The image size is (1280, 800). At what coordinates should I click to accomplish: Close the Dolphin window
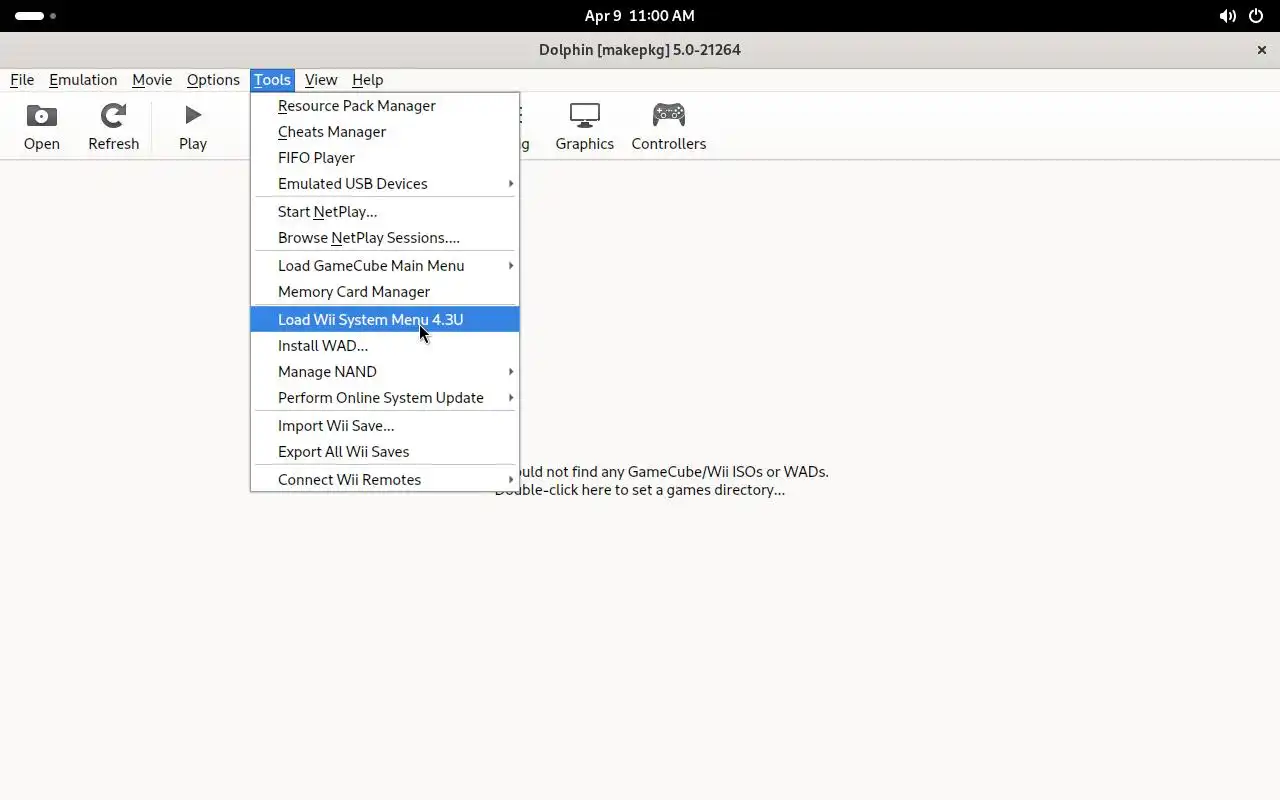[1261, 50]
